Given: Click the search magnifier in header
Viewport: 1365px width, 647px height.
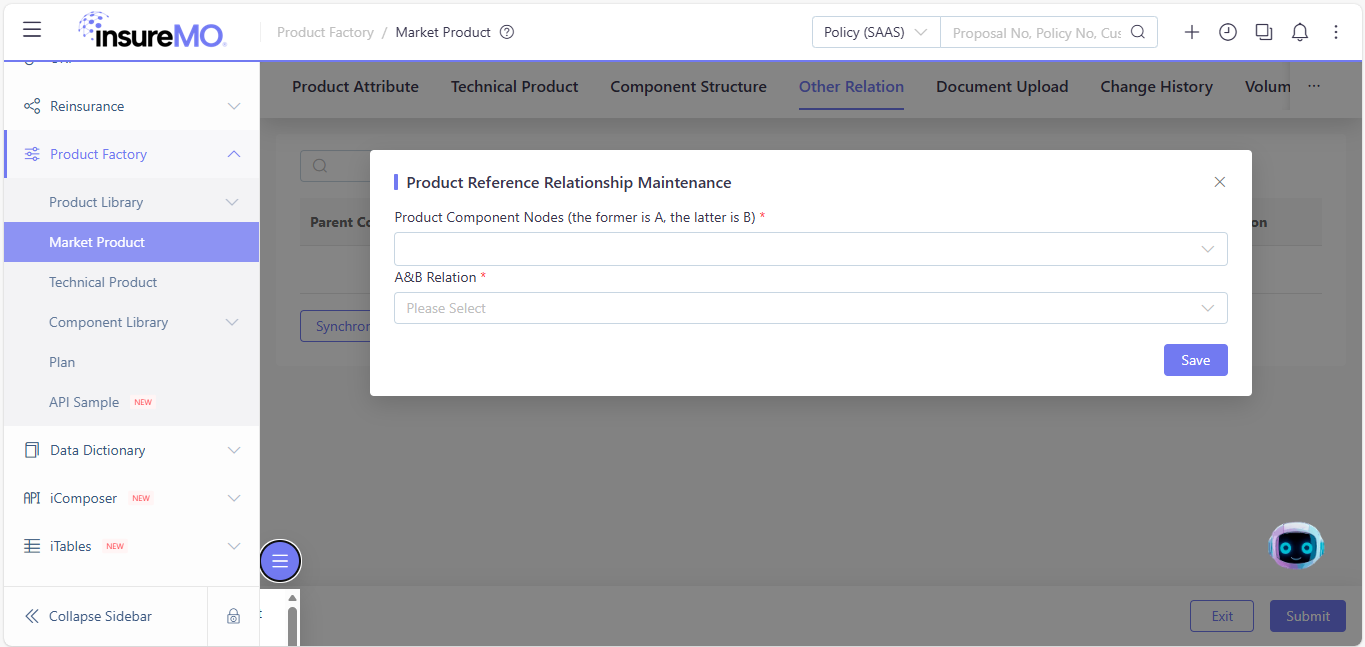Looking at the screenshot, I should pos(1138,32).
